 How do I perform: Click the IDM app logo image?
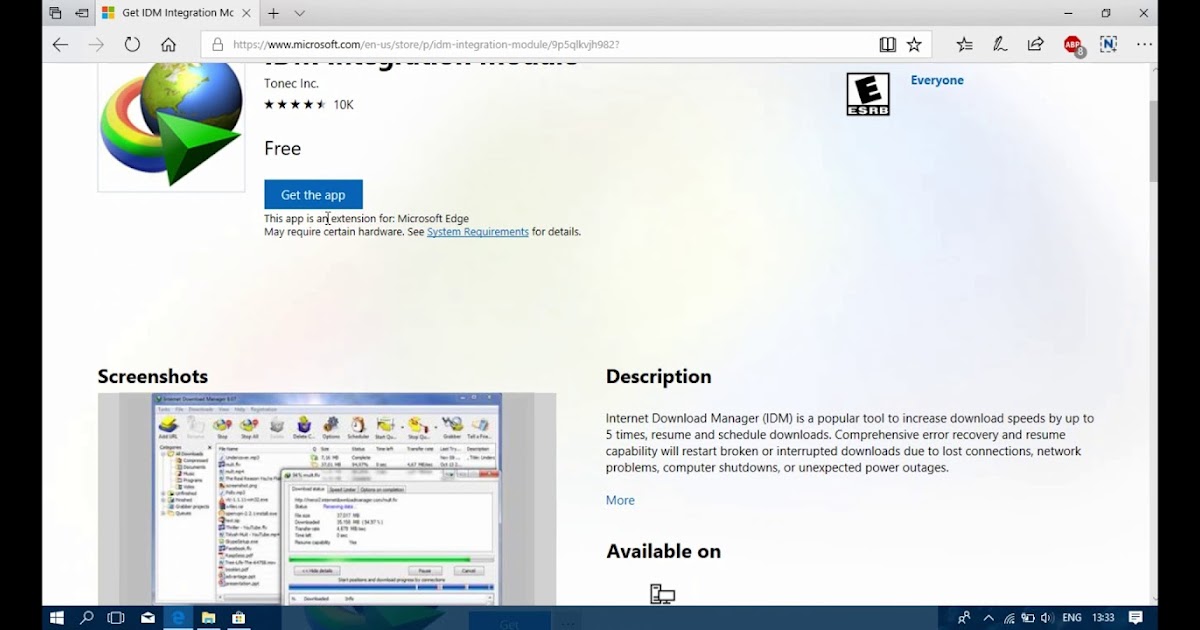[171, 127]
